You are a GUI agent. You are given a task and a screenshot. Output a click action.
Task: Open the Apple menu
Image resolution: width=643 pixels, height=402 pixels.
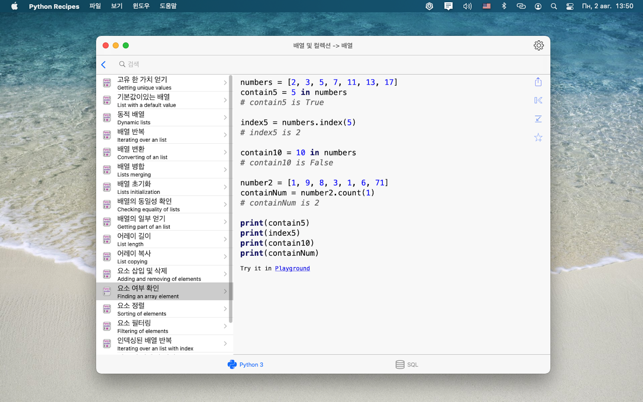(14, 6)
